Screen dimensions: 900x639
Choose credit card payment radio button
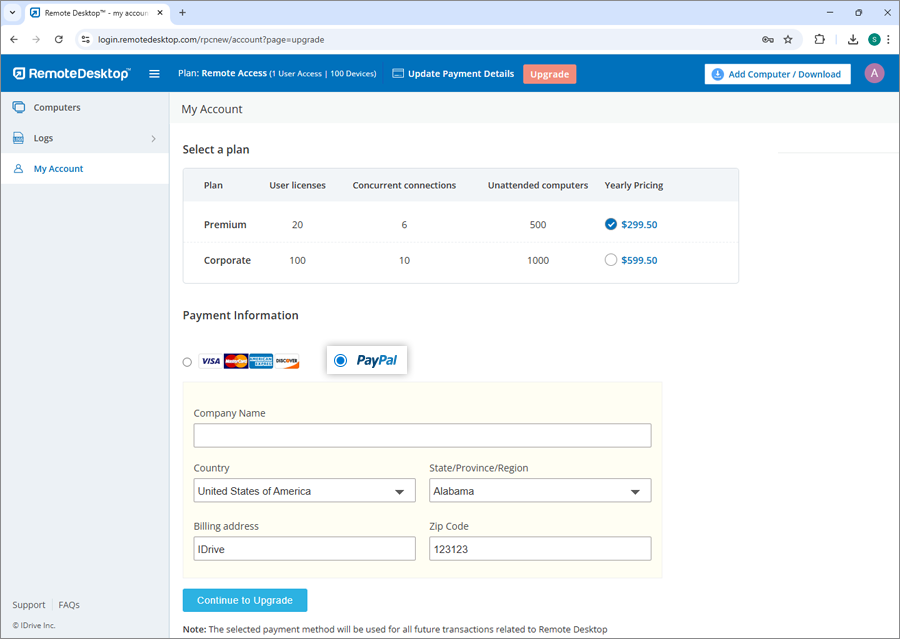coord(187,362)
